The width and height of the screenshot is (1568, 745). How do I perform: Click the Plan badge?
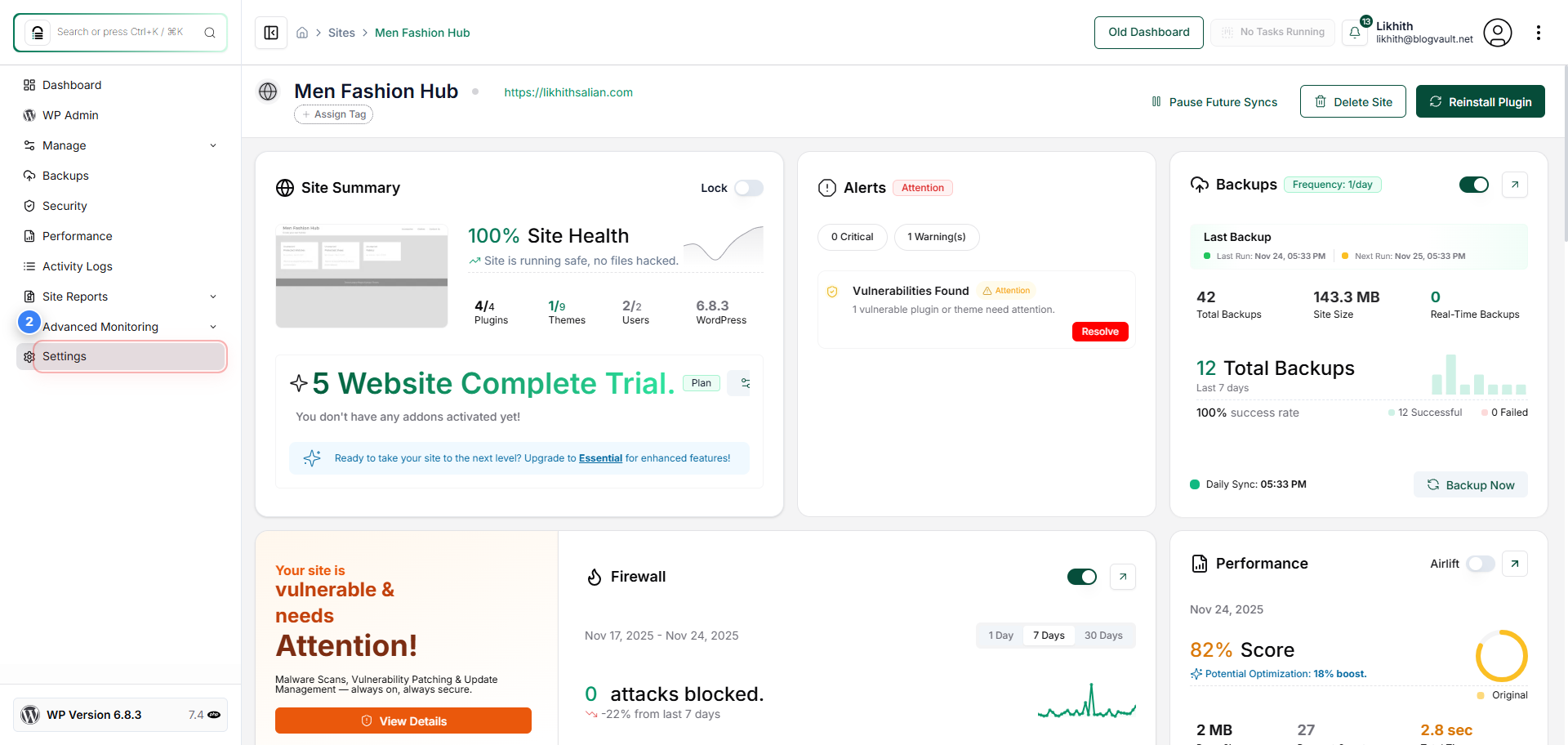(x=702, y=383)
